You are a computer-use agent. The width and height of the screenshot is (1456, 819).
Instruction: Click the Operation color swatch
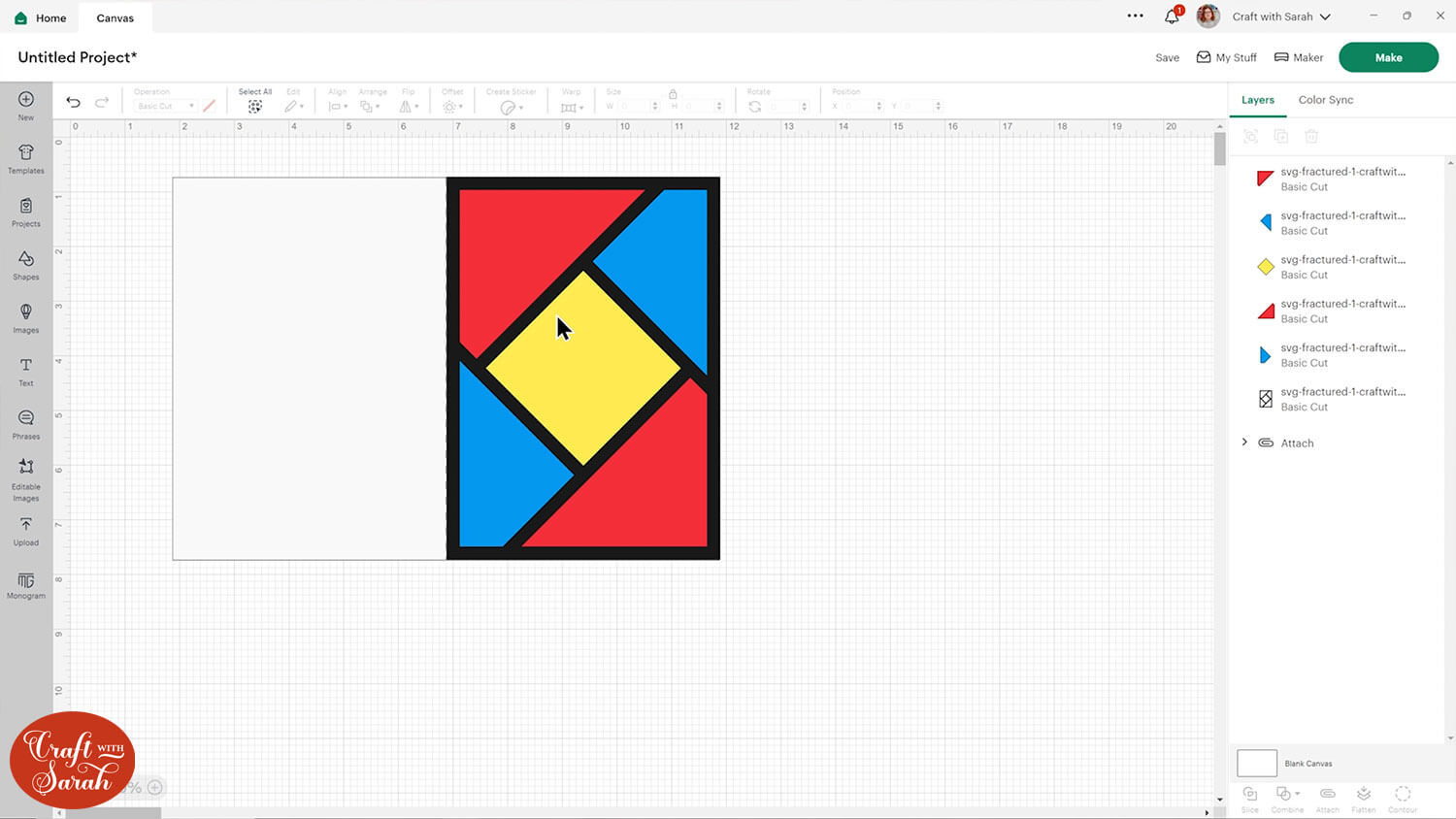pos(209,106)
